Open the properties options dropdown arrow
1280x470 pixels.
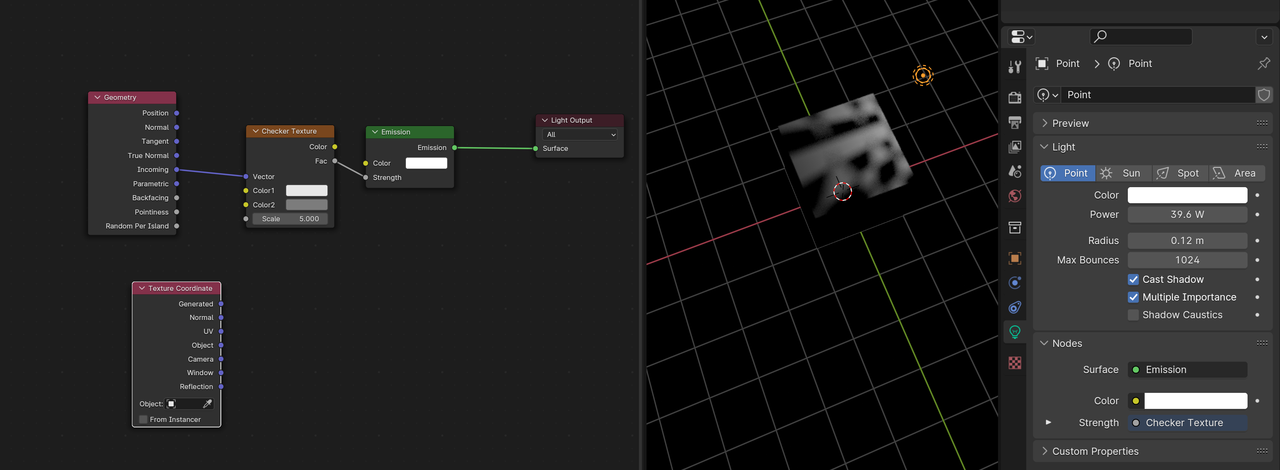(1264, 37)
